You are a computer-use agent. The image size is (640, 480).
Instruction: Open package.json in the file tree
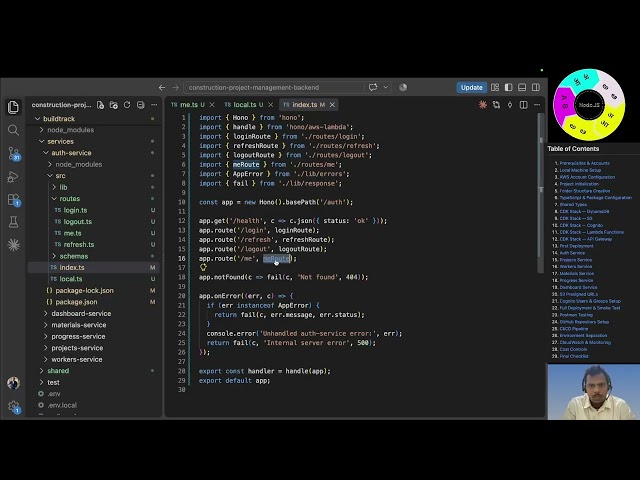[x=76, y=302]
